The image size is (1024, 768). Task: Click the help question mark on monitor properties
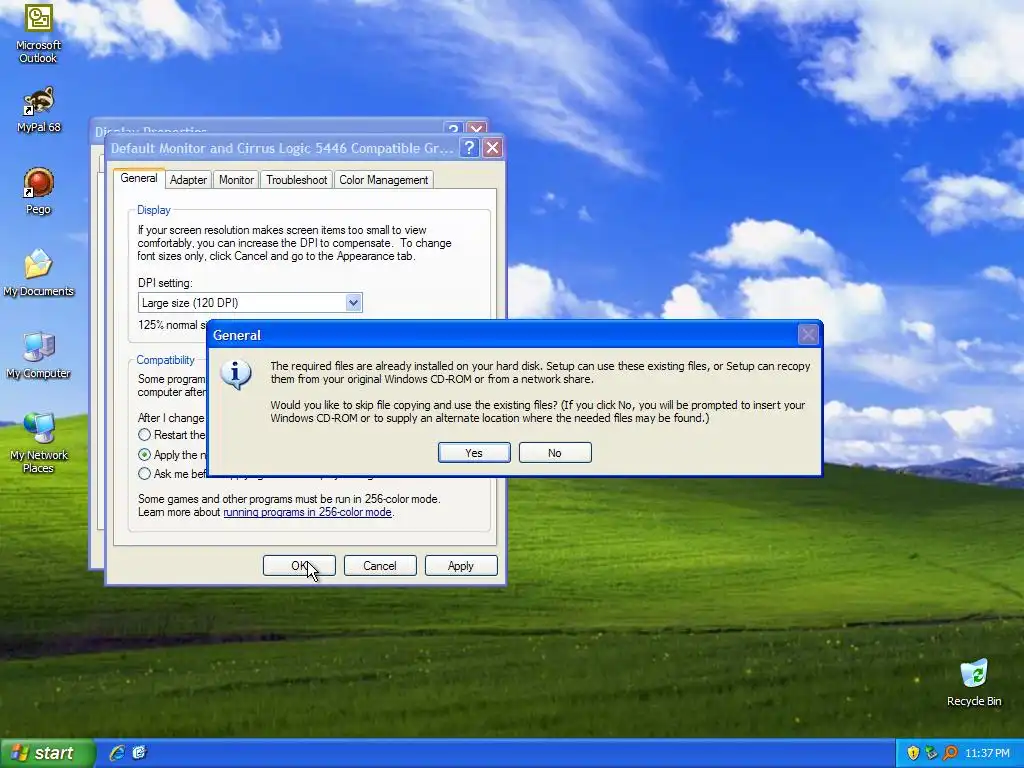[x=469, y=148]
